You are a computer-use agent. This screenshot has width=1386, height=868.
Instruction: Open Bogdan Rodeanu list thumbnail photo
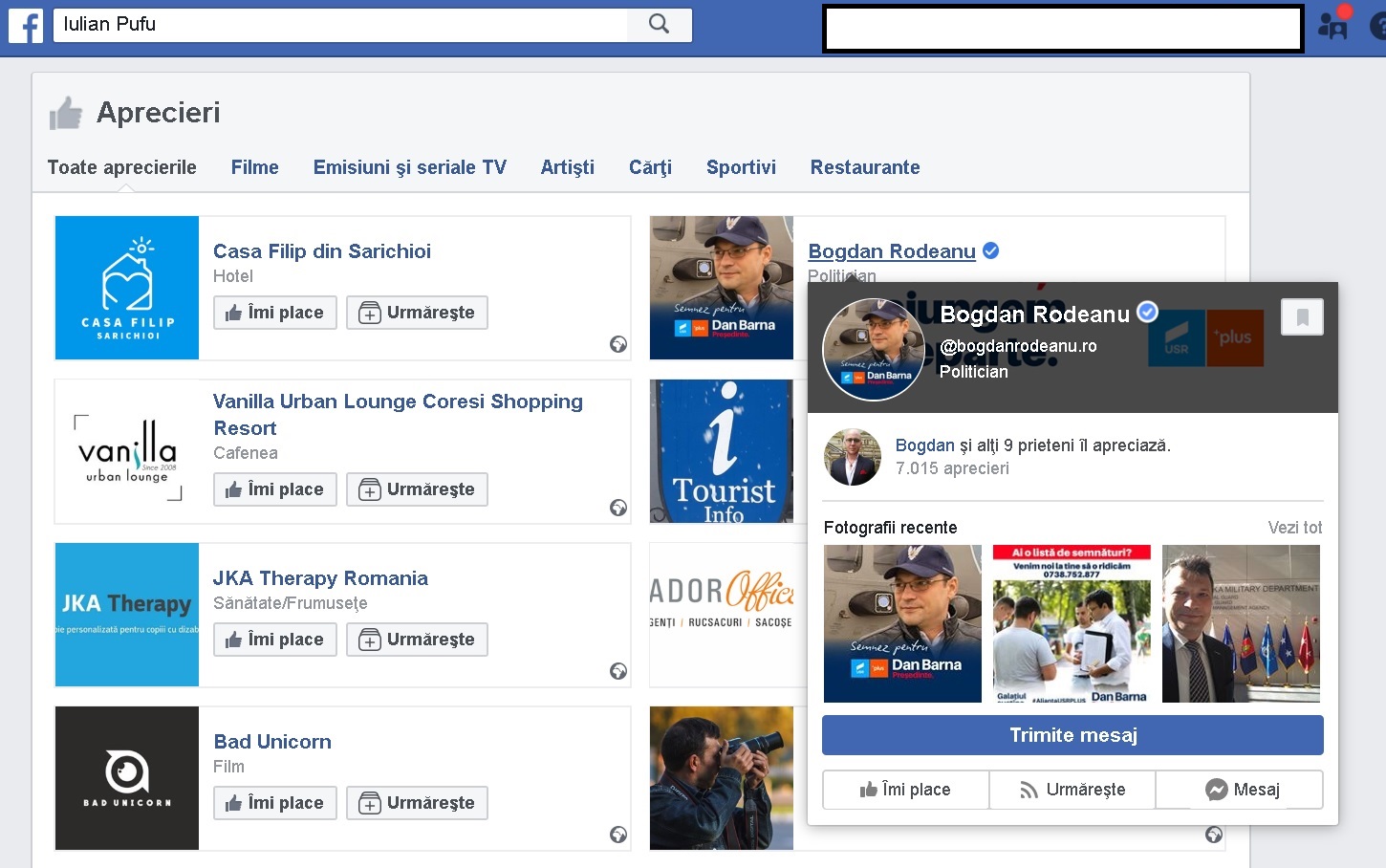pyautogui.click(x=722, y=288)
